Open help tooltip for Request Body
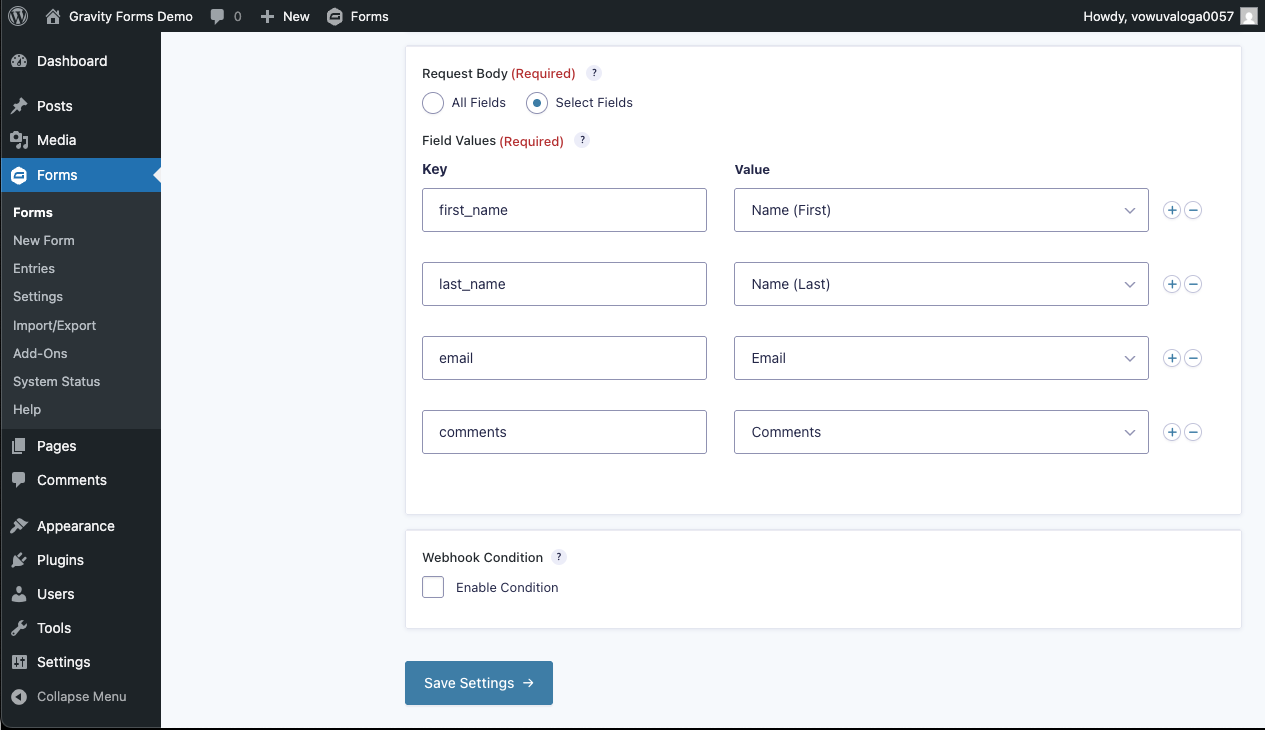This screenshot has width=1265, height=730. pos(594,73)
